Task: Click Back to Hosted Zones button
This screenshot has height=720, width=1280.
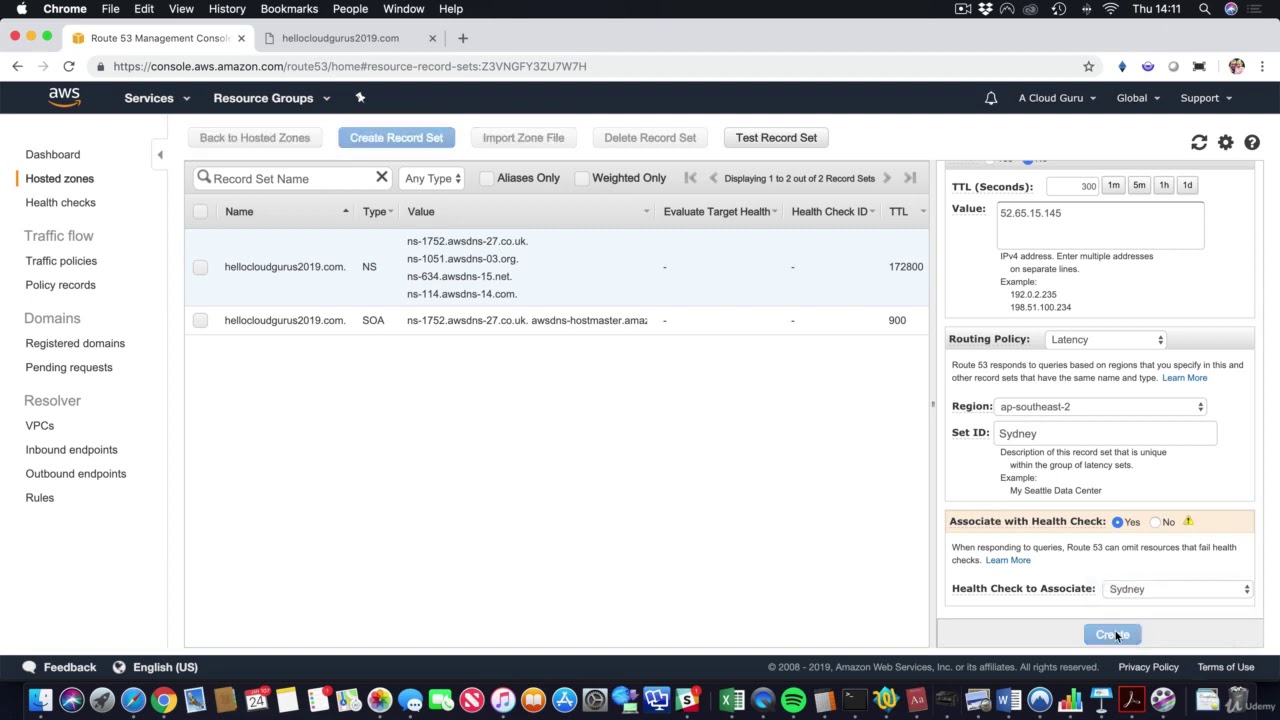Action: coord(255,138)
